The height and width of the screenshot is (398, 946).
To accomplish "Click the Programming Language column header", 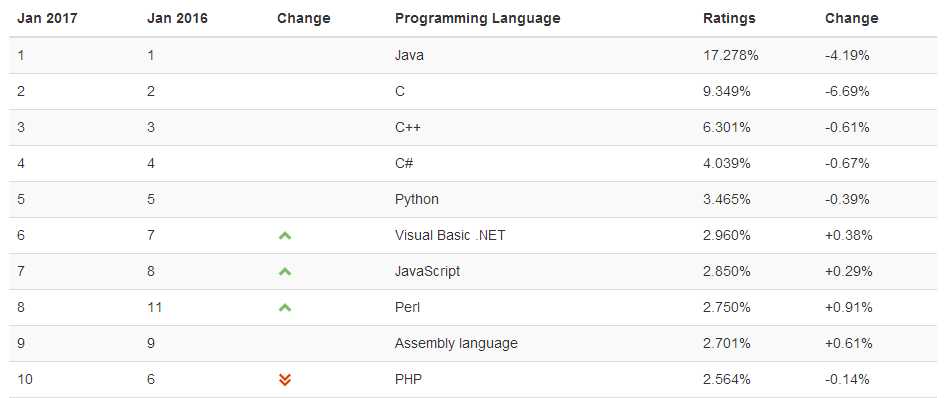I will pos(477,18).
